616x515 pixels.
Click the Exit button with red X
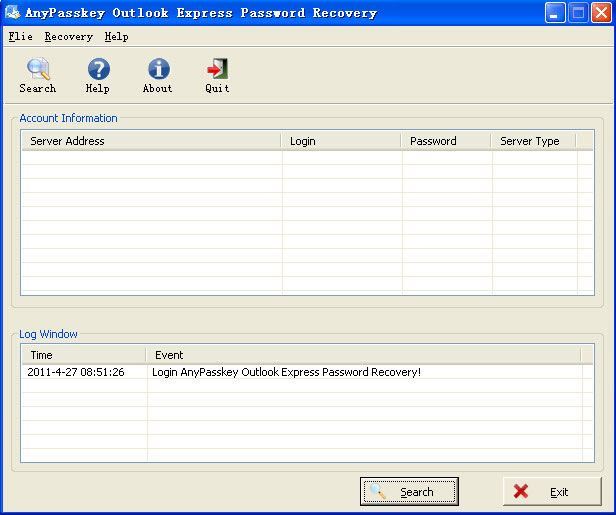(x=552, y=491)
